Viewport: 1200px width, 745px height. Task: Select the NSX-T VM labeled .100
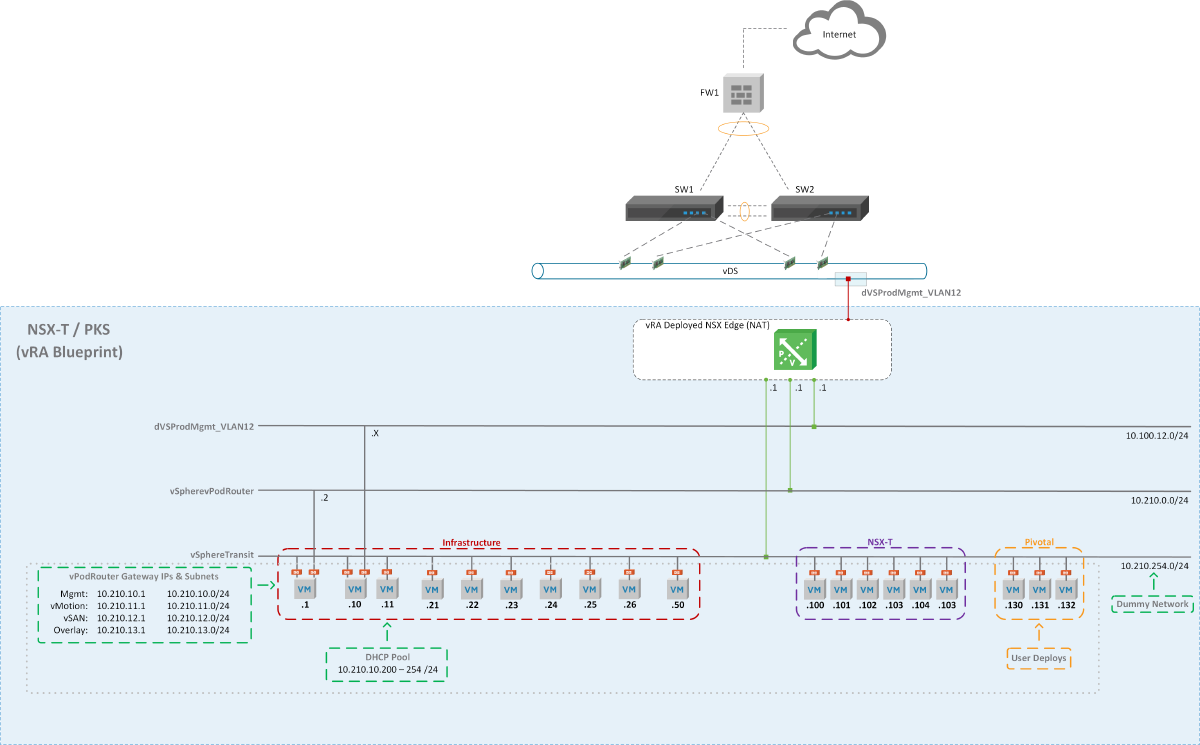(x=814, y=589)
